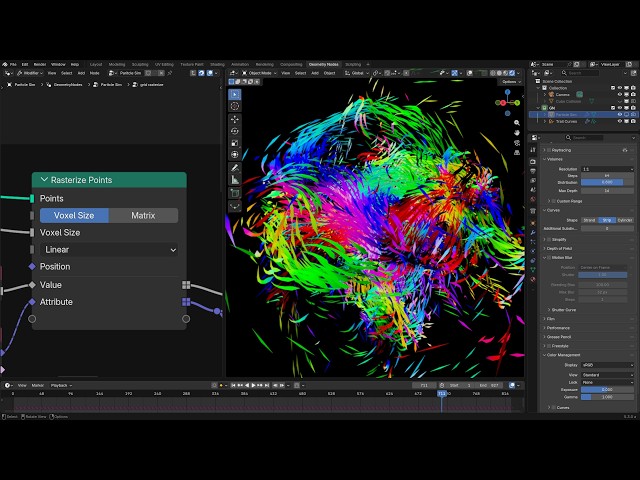Open the File menu
This screenshot has height=480, width=640.
click(x=13, y=64)
